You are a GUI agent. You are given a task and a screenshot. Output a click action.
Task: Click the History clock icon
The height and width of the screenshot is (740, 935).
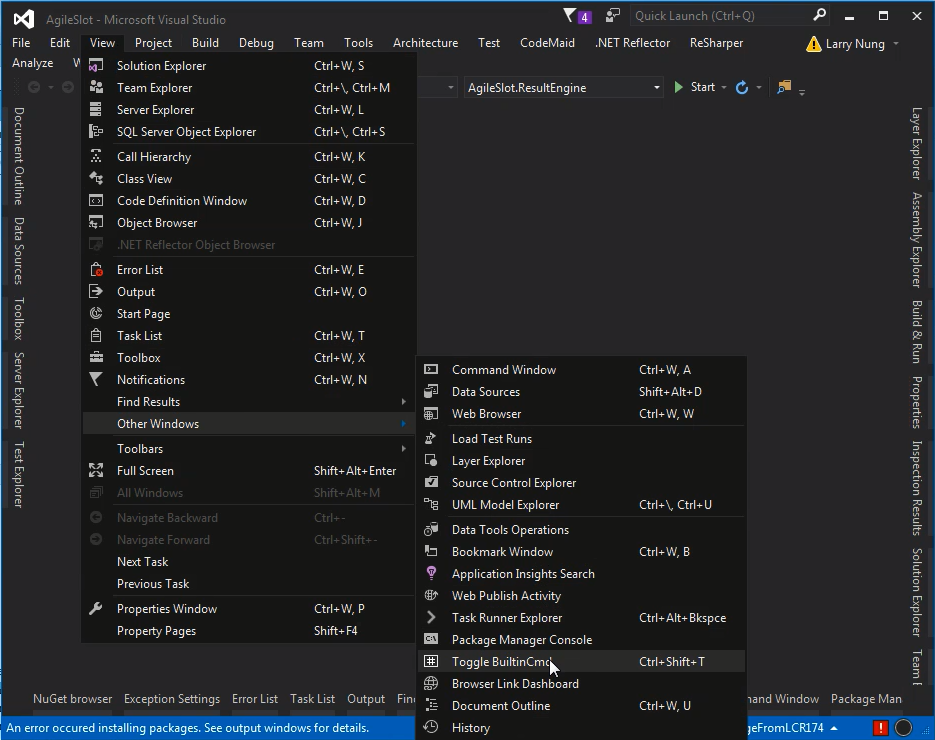[431, 727]
